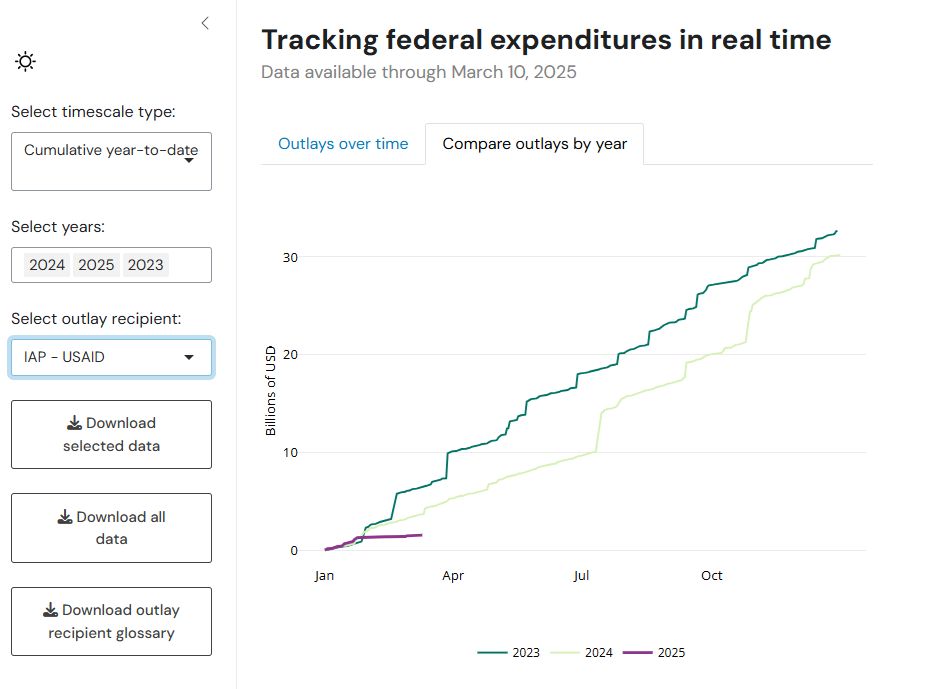Click 'Select timescale type:' label
The width and height of the screenshot is (933, 689).
point(93,112)
